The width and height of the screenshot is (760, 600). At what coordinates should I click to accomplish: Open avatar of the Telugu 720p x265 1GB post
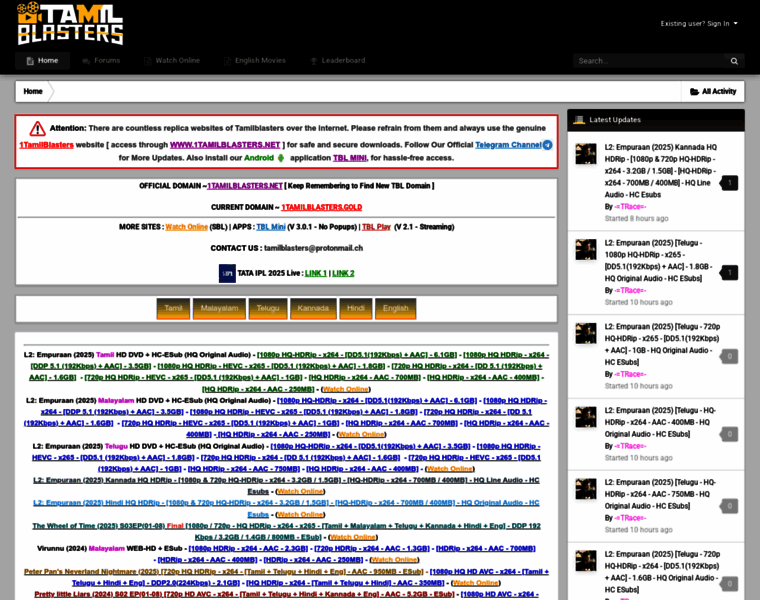586,333
